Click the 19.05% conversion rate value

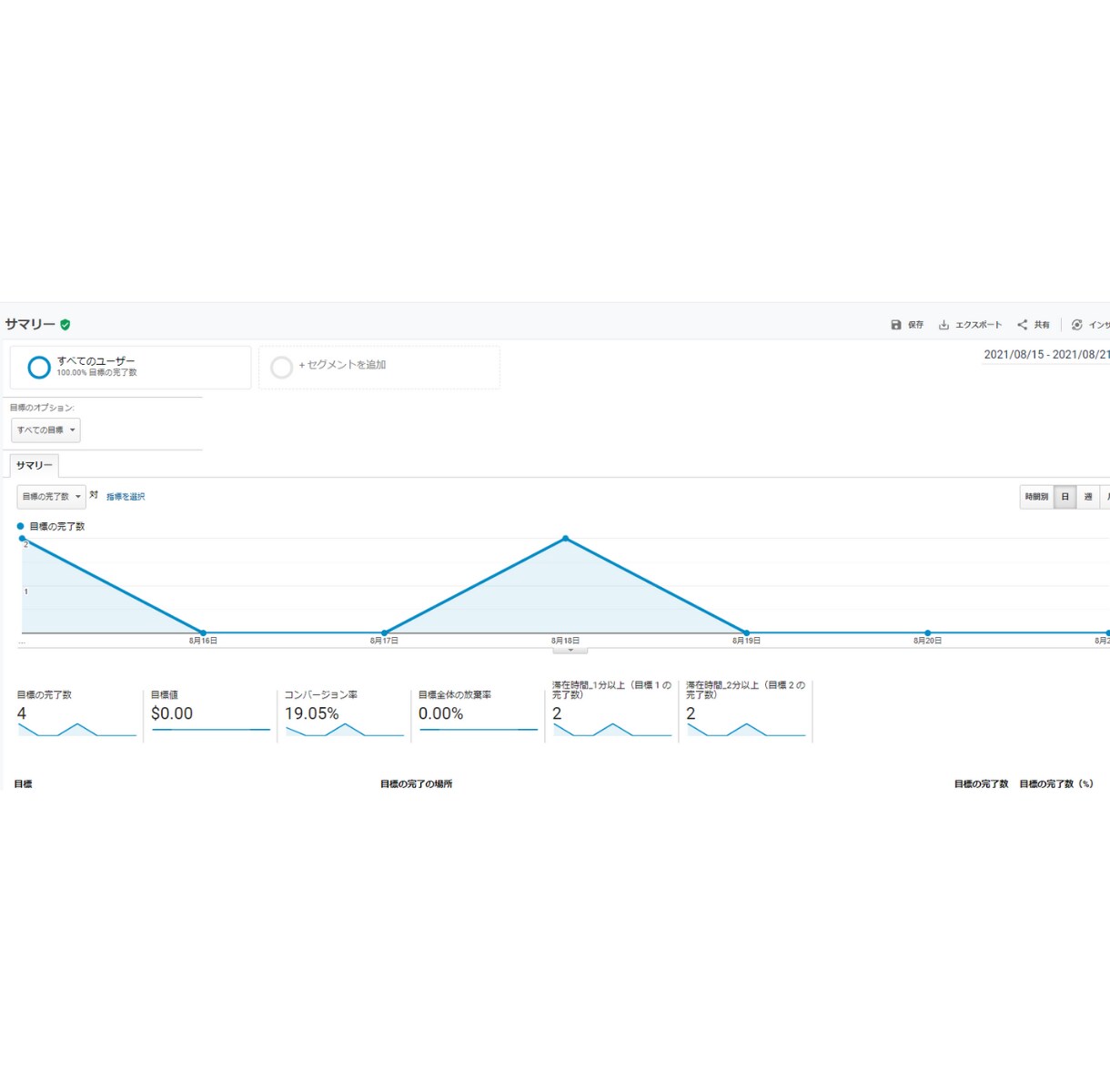312,714
